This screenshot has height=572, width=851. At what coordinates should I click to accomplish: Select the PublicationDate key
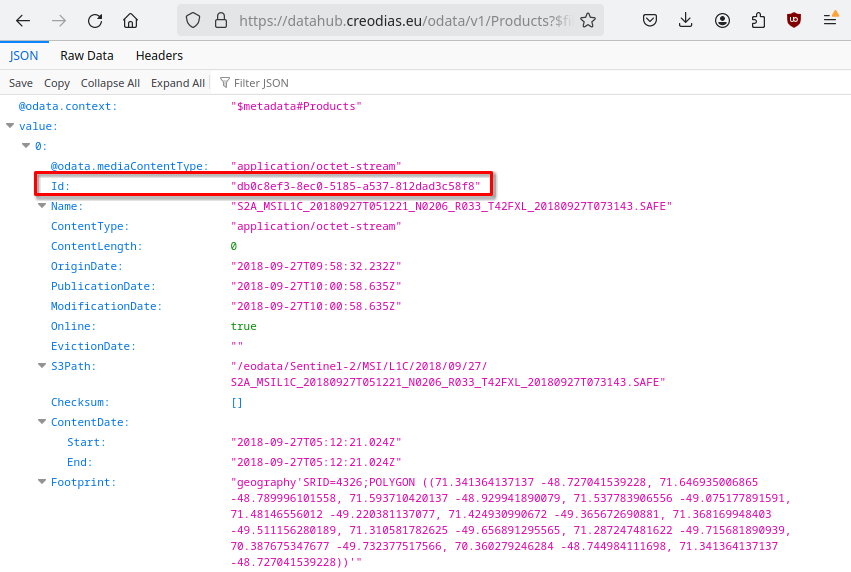tap(103, 287)
